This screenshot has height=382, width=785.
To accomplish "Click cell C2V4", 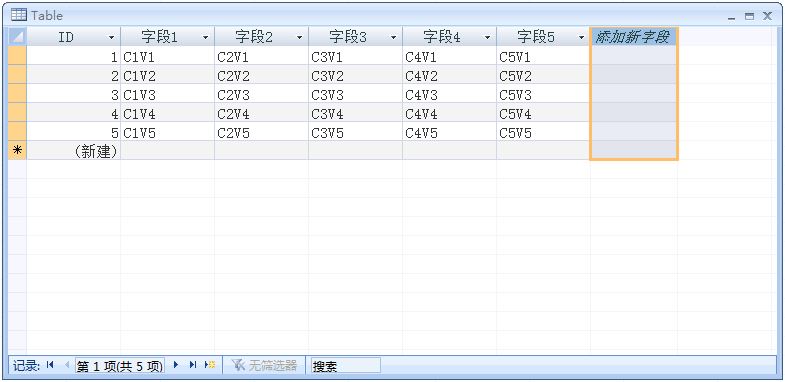I will point(262,113).
